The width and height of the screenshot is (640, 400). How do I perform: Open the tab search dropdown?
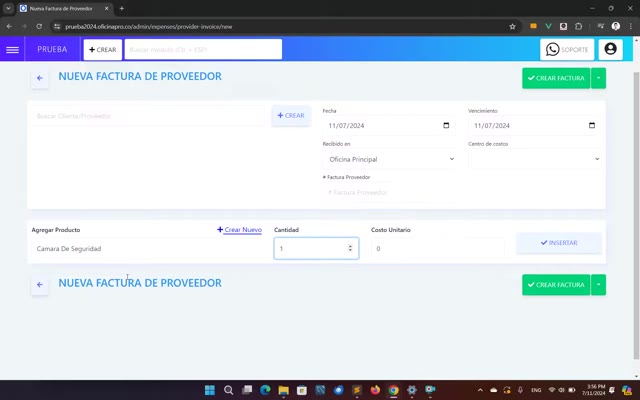8,8
